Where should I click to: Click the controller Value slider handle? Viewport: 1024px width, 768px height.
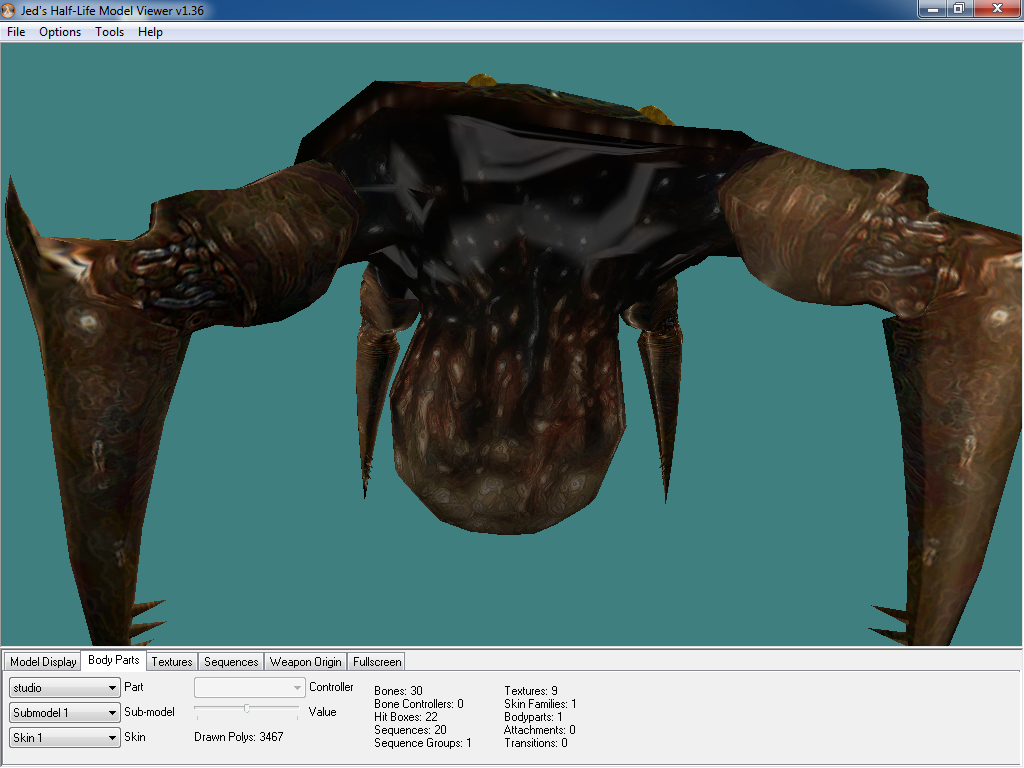point(247,709)
